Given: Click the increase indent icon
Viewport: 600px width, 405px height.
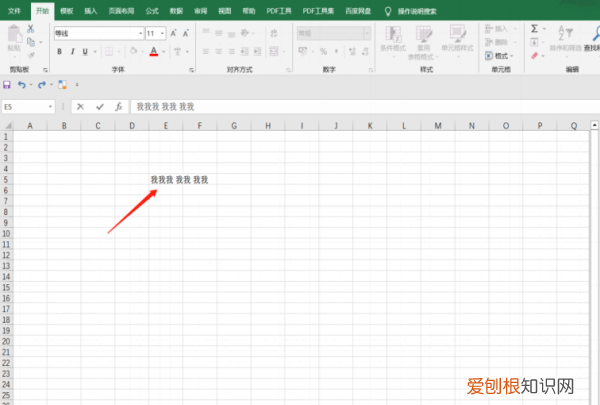Looking at the screenshot, I should 258,51.
